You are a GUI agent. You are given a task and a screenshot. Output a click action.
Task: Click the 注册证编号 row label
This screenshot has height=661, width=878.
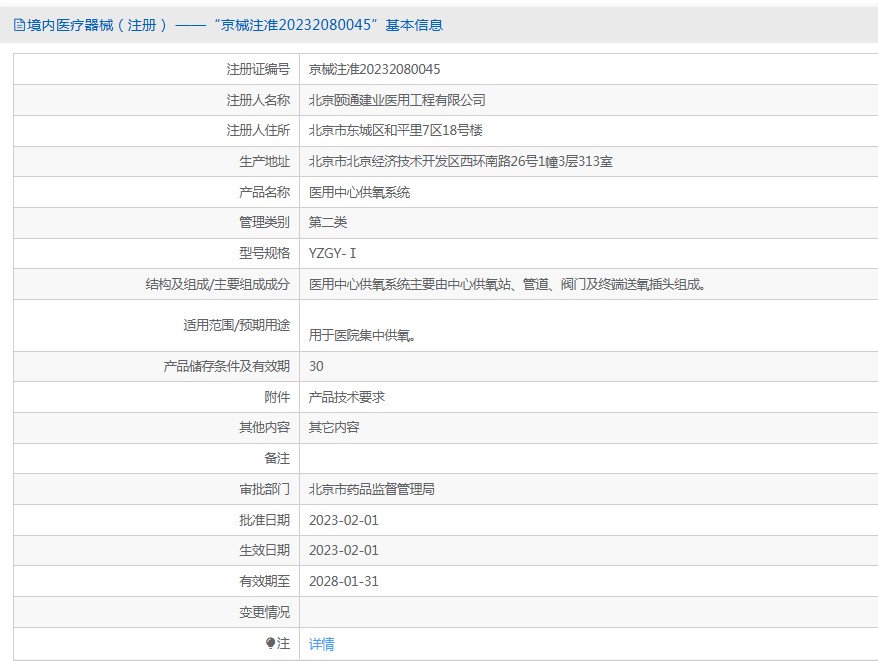(x=258, y=69)
